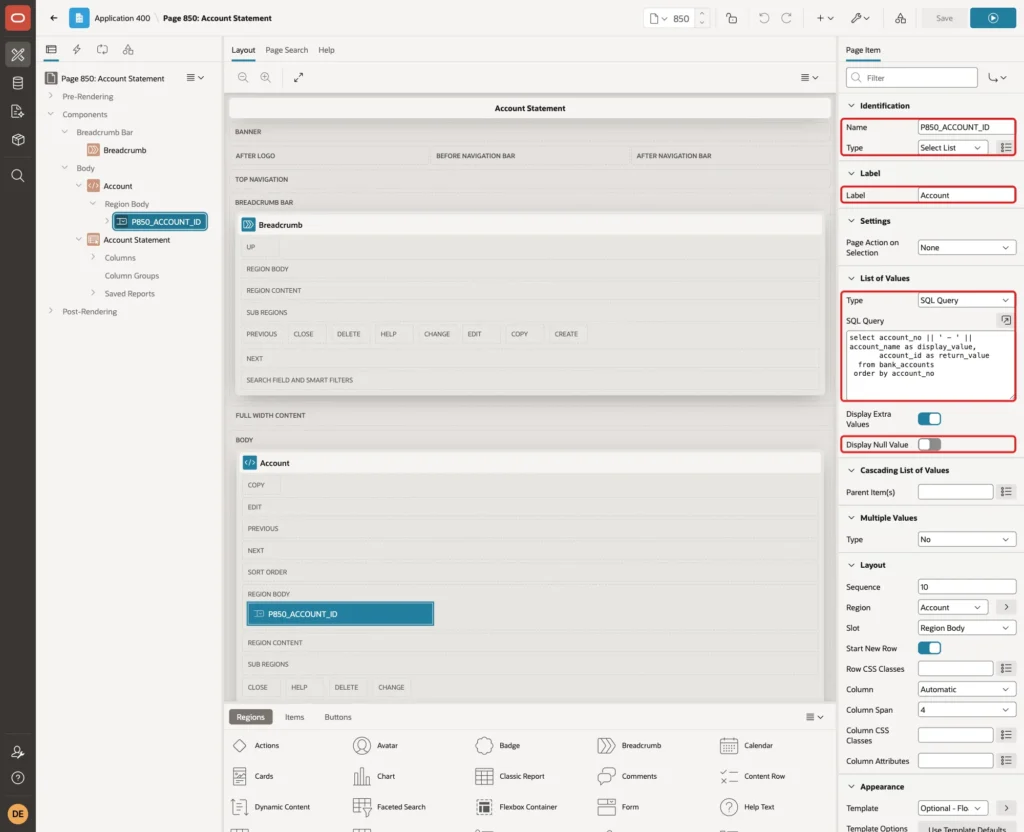
Task: Select the Calendar region in gallery
Action: [746, 745]
